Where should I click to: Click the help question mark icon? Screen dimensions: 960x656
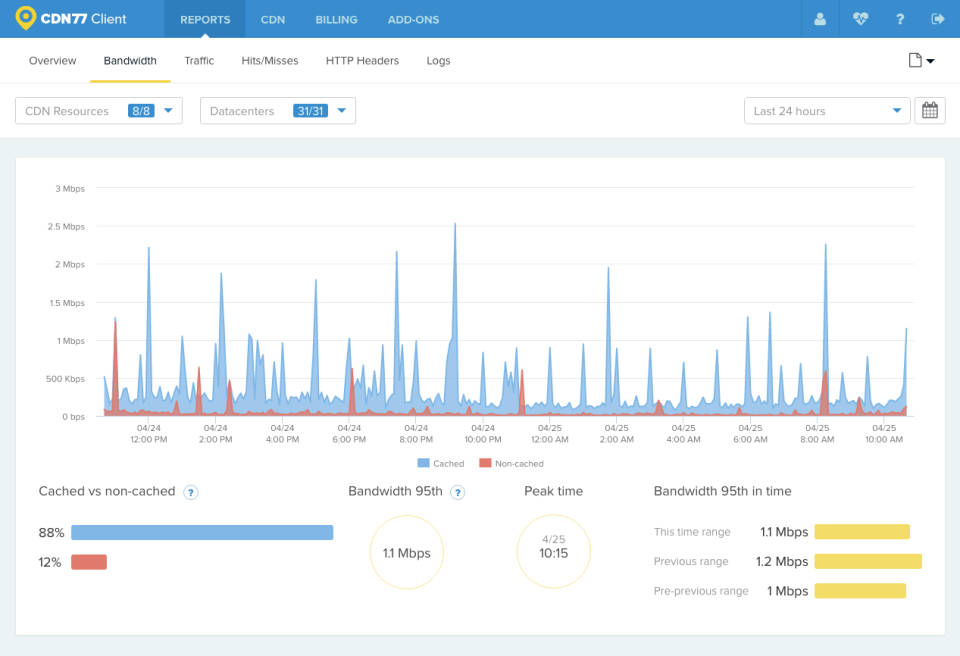point(900,19)
